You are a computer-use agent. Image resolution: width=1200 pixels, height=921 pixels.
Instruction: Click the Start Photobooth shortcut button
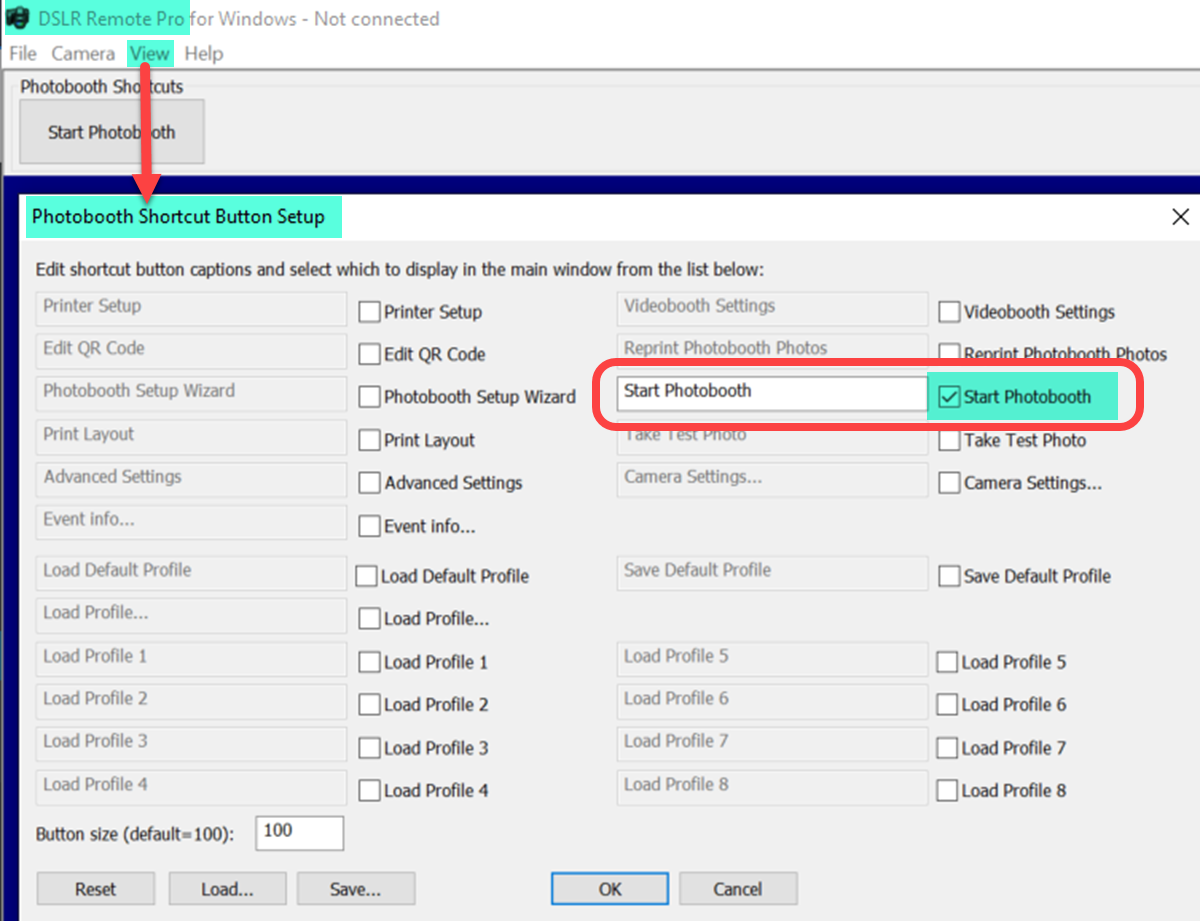coord(112,132)
